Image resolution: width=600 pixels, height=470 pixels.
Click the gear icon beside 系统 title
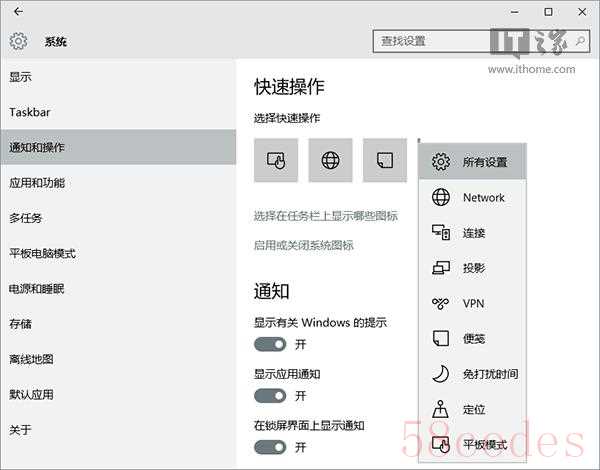(18, 42)
